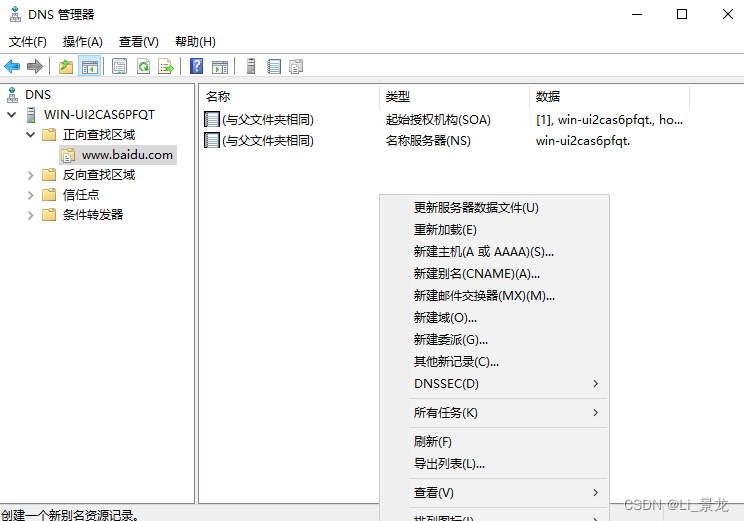
Task: Maximize the DNS Manager window
Action: click(x=682, y=14)
